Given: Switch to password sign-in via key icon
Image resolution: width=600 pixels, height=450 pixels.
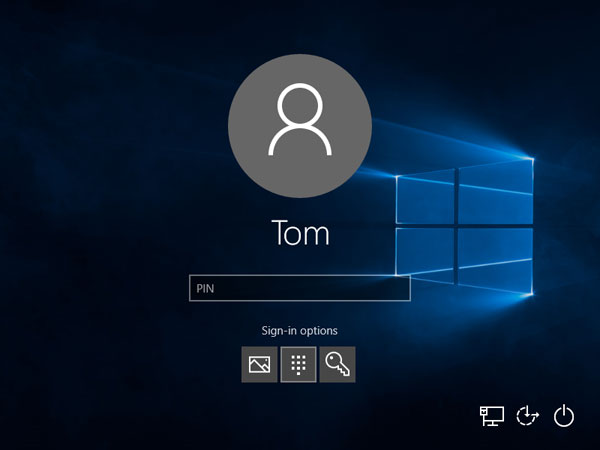Looking at the screenshot, I should pyautogui.click(x=337, y=365).
